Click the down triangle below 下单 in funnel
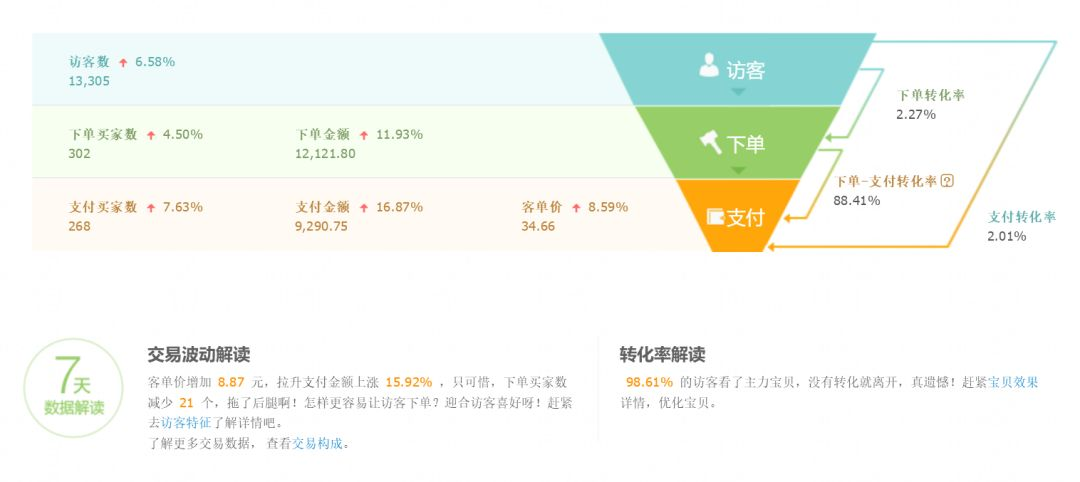 [x=738, y=170]
